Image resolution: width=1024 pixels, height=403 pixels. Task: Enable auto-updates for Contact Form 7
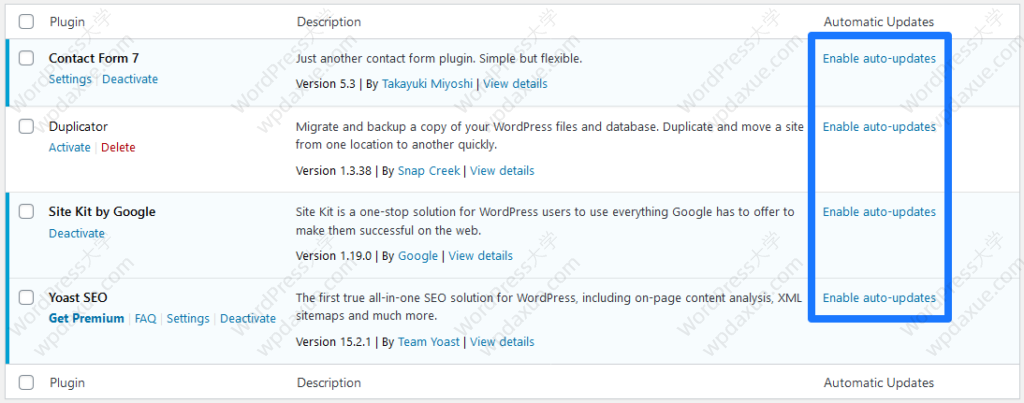pyautogui.click(x=879, y=59)
